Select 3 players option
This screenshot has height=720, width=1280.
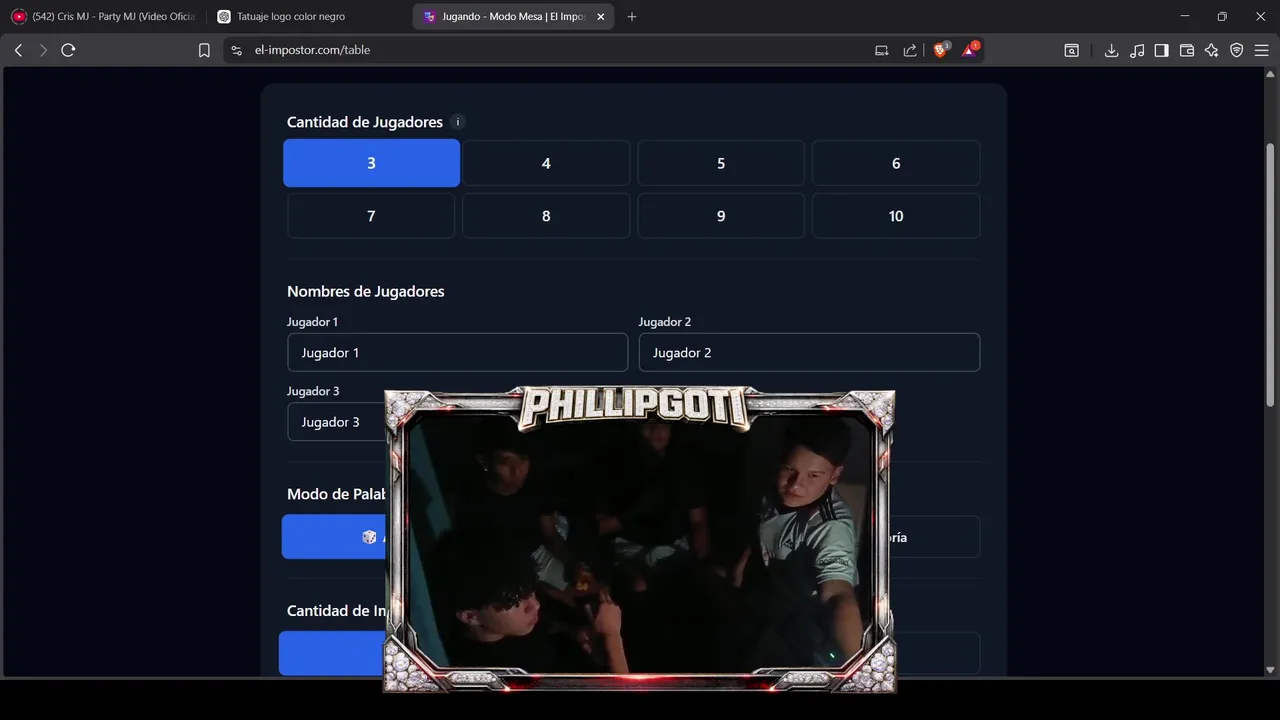point(371,163)
